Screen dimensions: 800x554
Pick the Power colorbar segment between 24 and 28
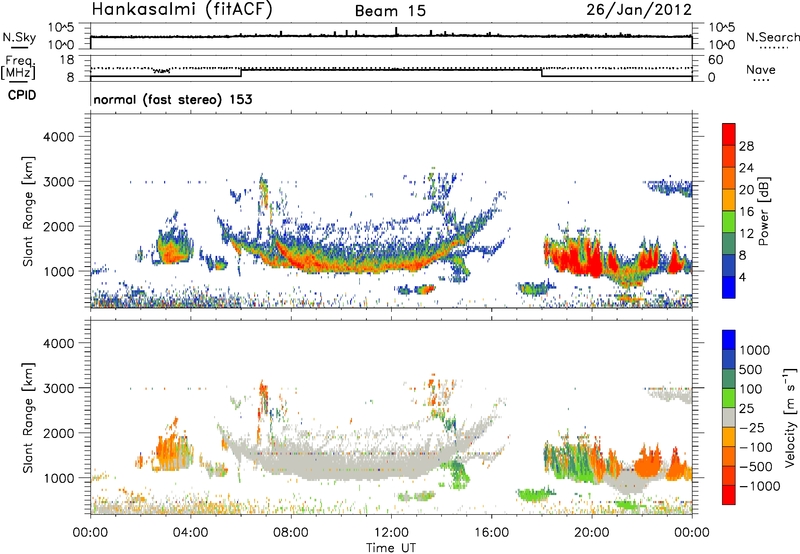(x=729, y=157)
